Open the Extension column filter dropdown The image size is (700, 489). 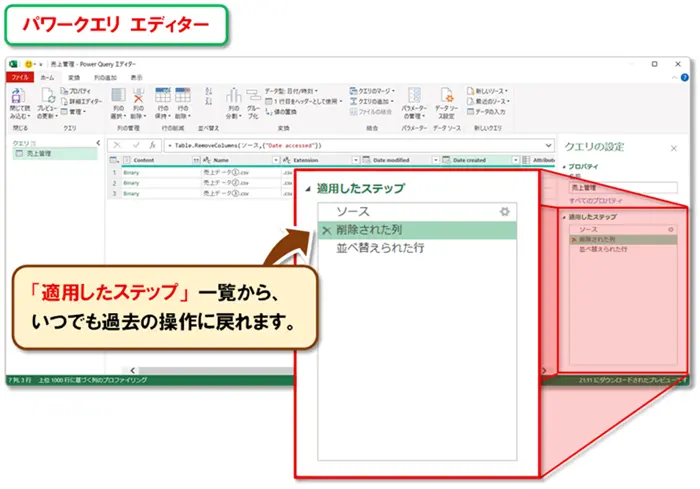356,160
